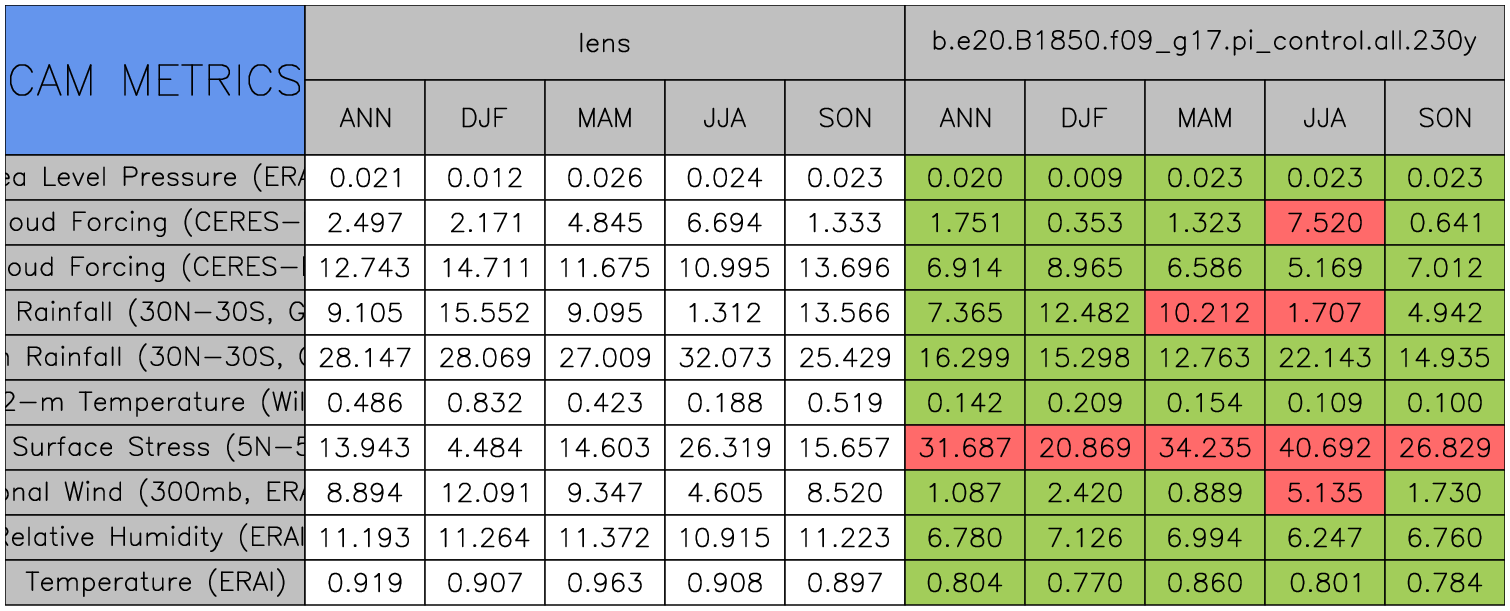Viewport: 1510px width, 611px height.
Task: Click the green 0.142 cell
Action: [x=964, y=402]
